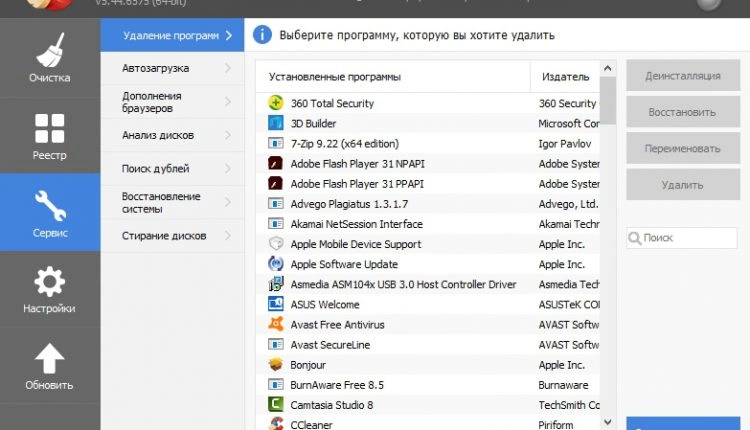Viewport: 750px width, 430px height.
Task: Expand the Стирание дисков chevron arrow
Action: [x=228, y=236]
